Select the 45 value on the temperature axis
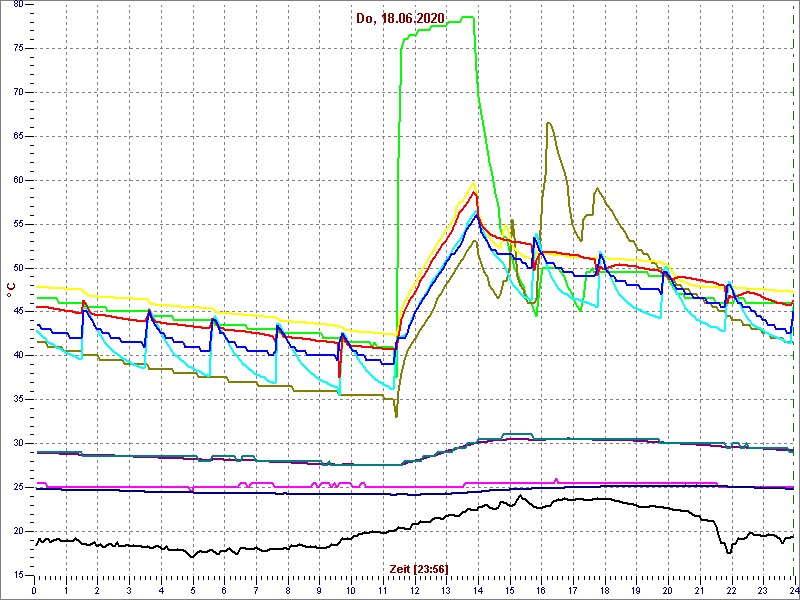This screenshot has height=600, width=800. coord(19,312)
